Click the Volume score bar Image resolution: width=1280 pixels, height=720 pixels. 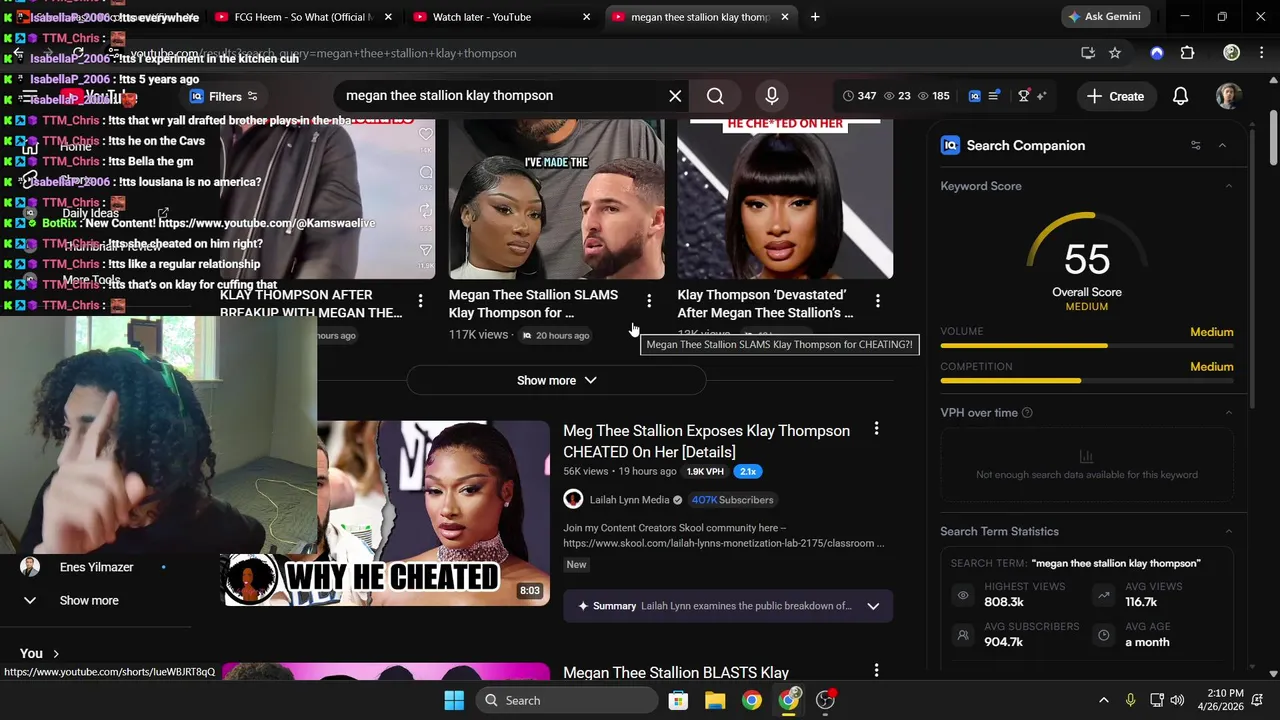point(1087,346)
